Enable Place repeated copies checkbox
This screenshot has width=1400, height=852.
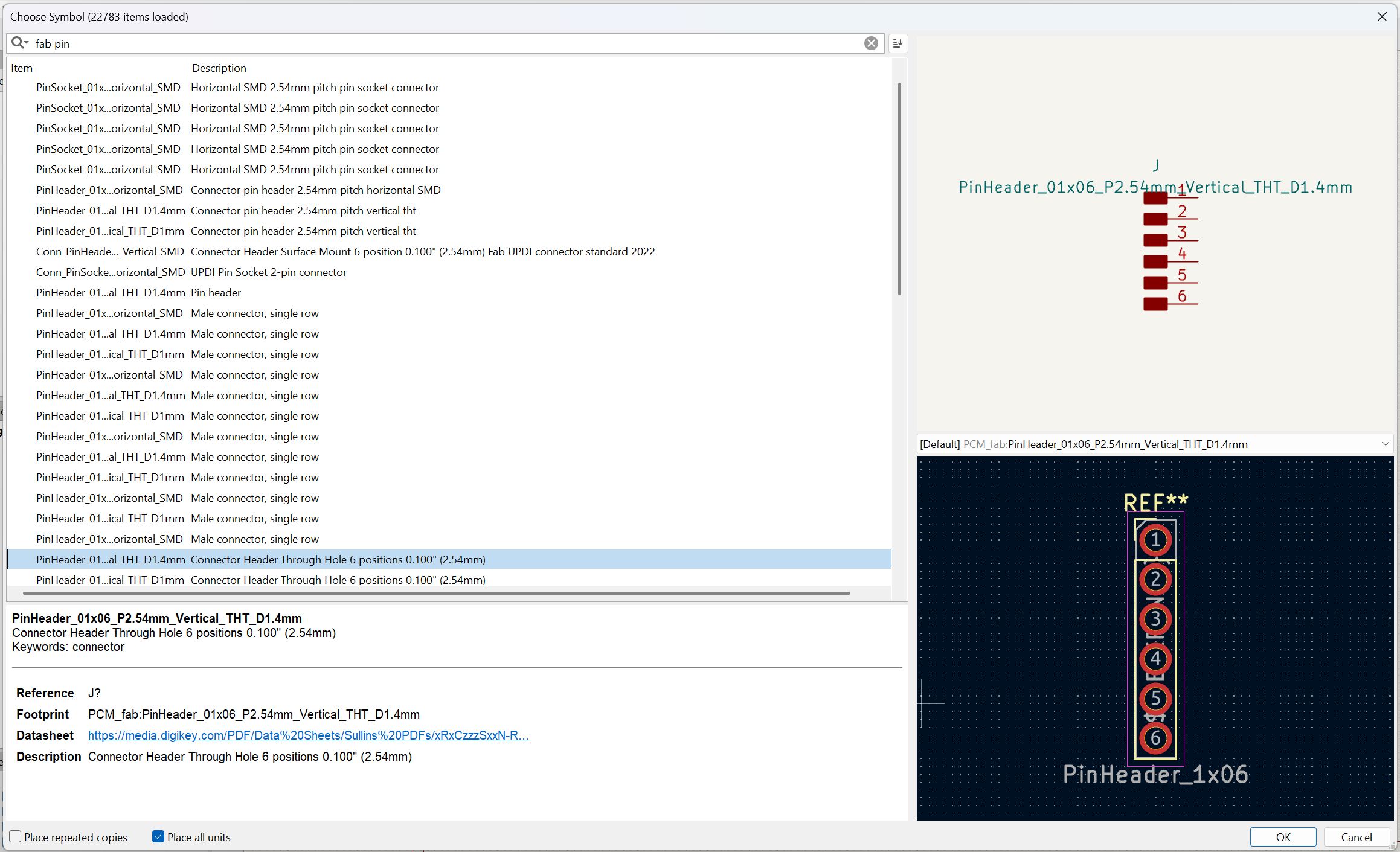pos(16,836)
